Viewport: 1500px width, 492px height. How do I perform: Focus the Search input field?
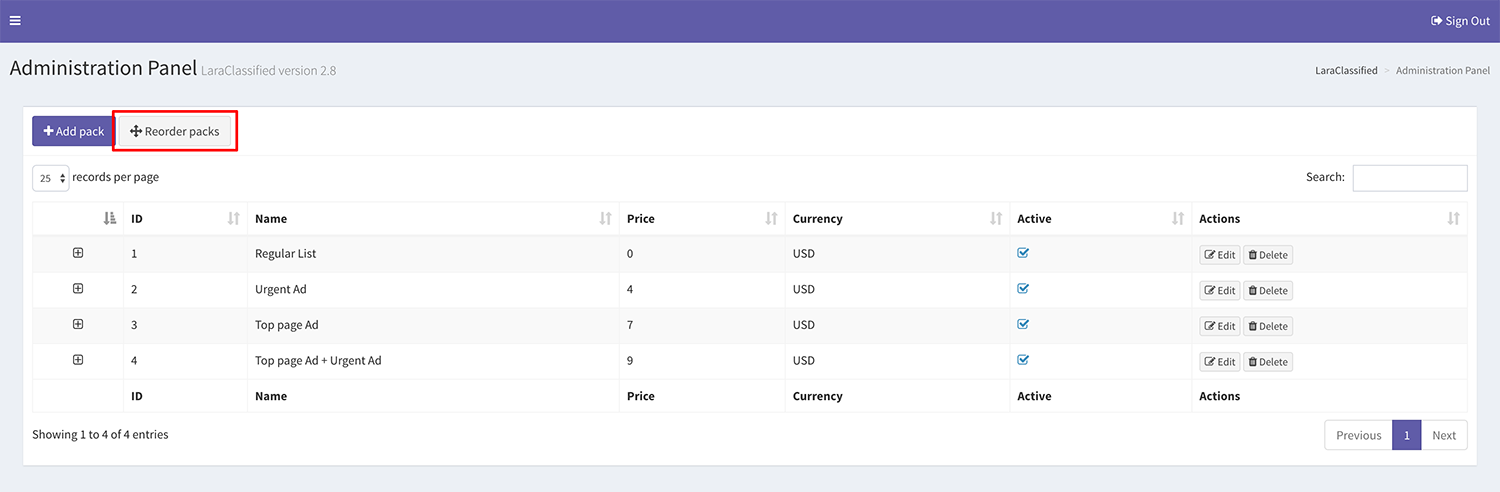1409,178
